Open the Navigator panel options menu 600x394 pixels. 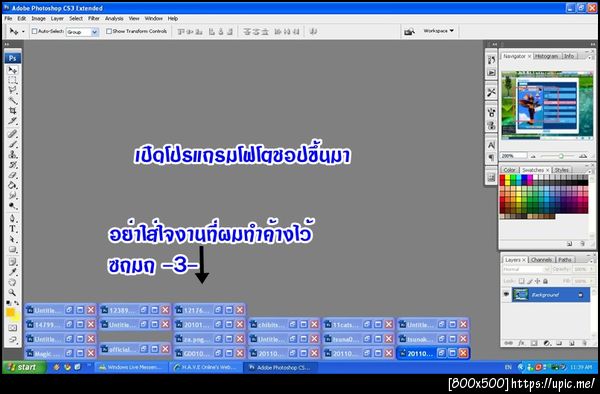click(590, 57)
